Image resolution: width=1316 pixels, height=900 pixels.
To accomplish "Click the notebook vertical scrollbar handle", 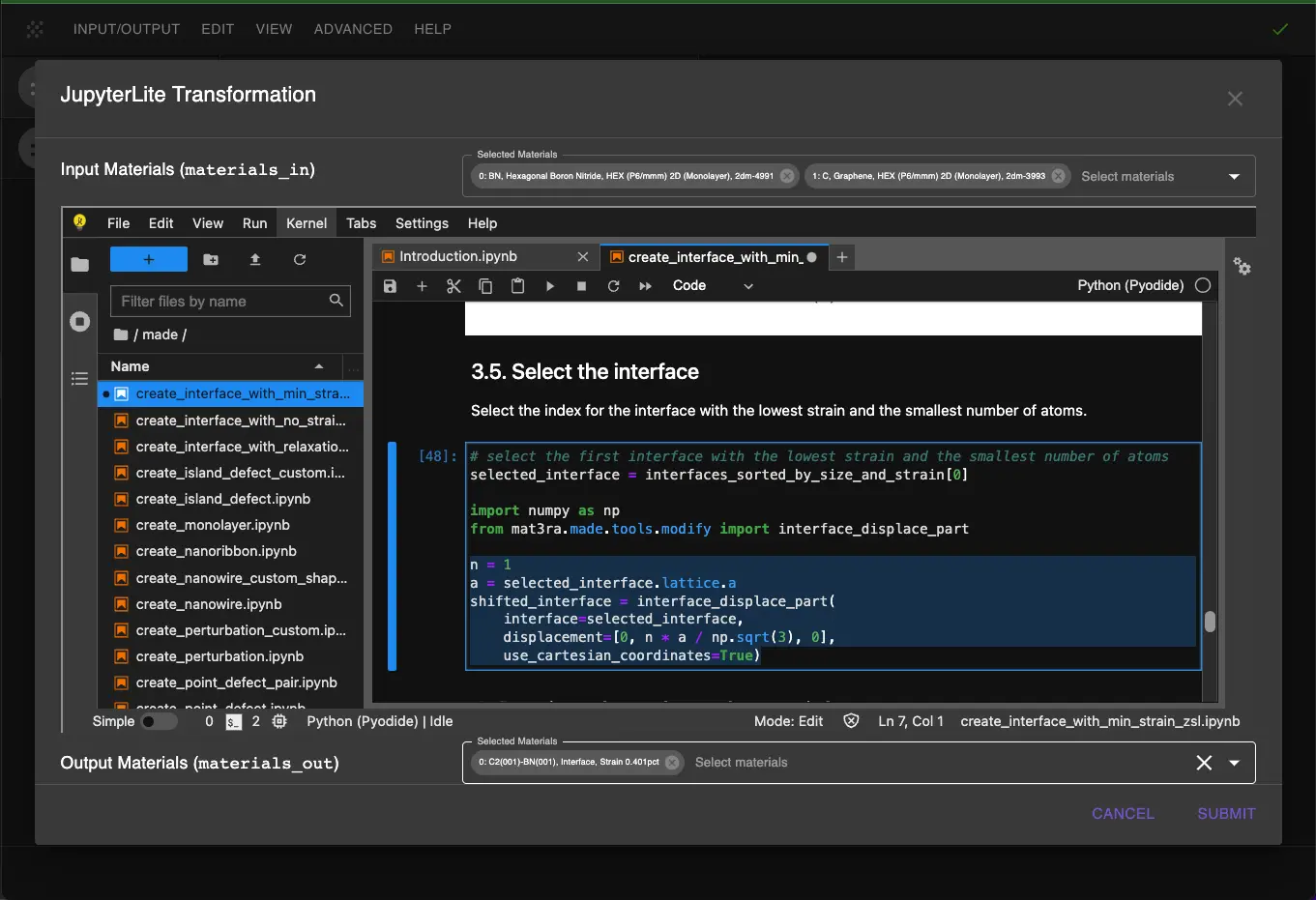I will [x=1210, y=624].
